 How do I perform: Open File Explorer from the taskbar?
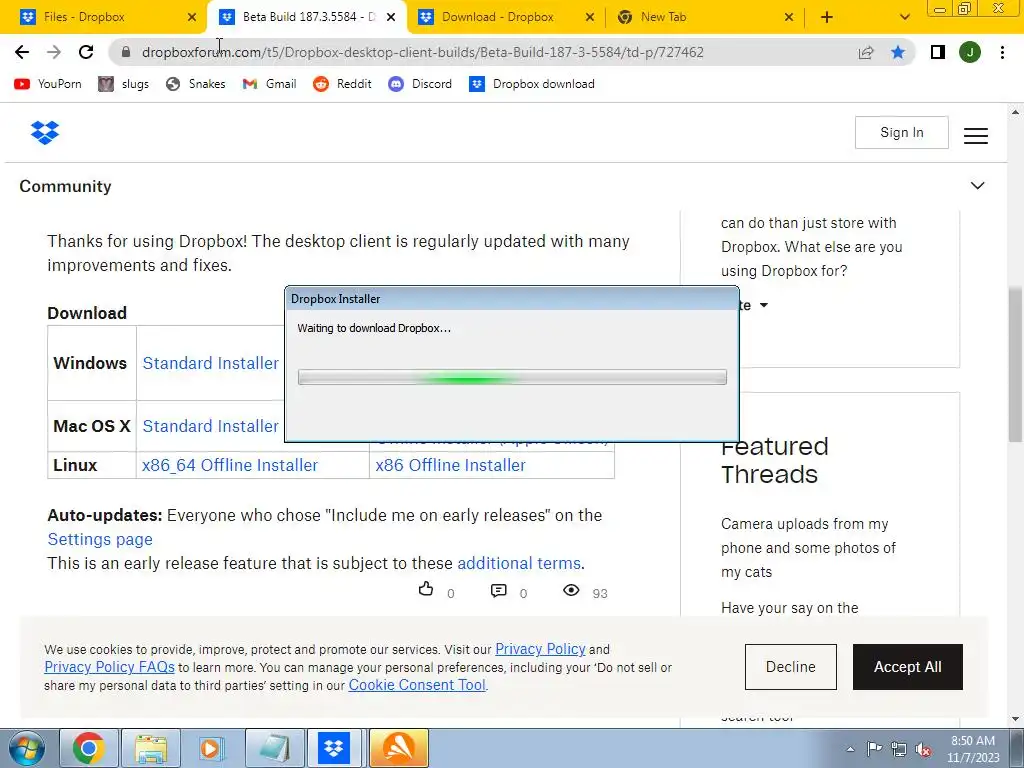coord(151,748)
